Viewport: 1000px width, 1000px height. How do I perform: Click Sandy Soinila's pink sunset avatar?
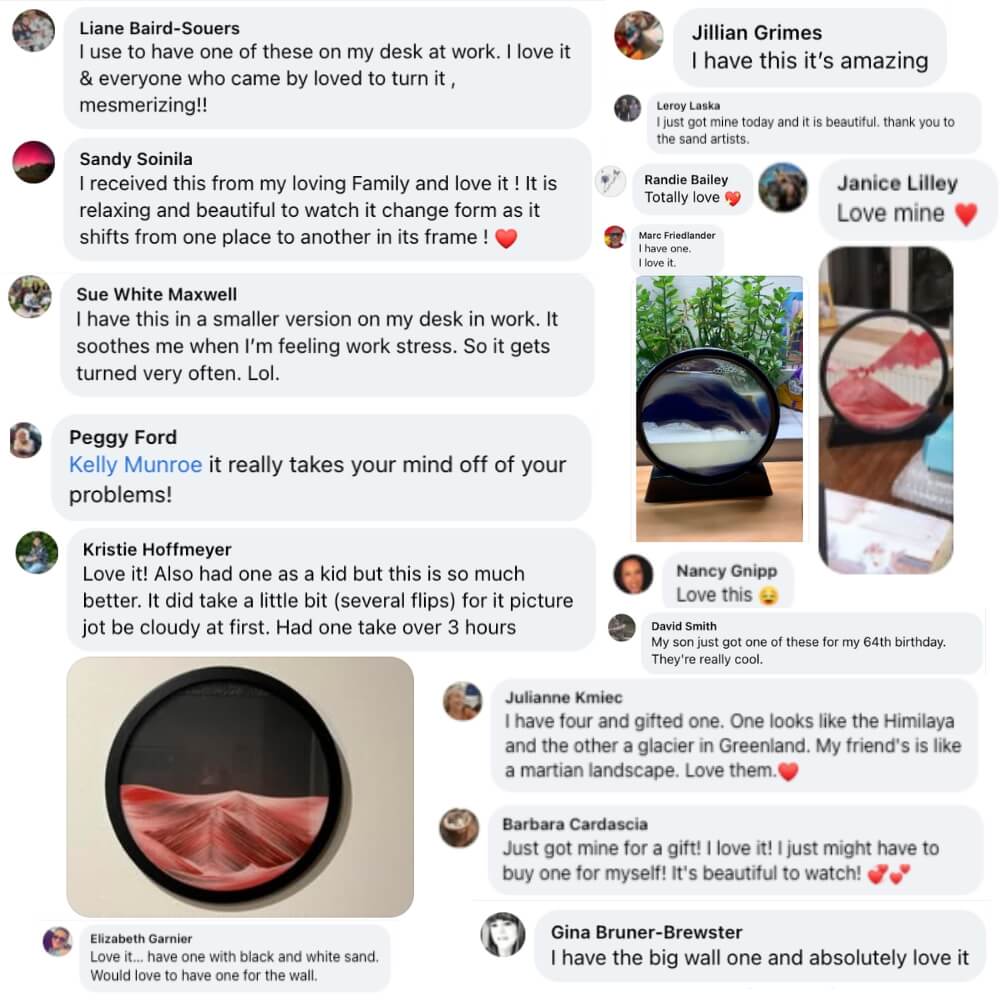point(33,162)
